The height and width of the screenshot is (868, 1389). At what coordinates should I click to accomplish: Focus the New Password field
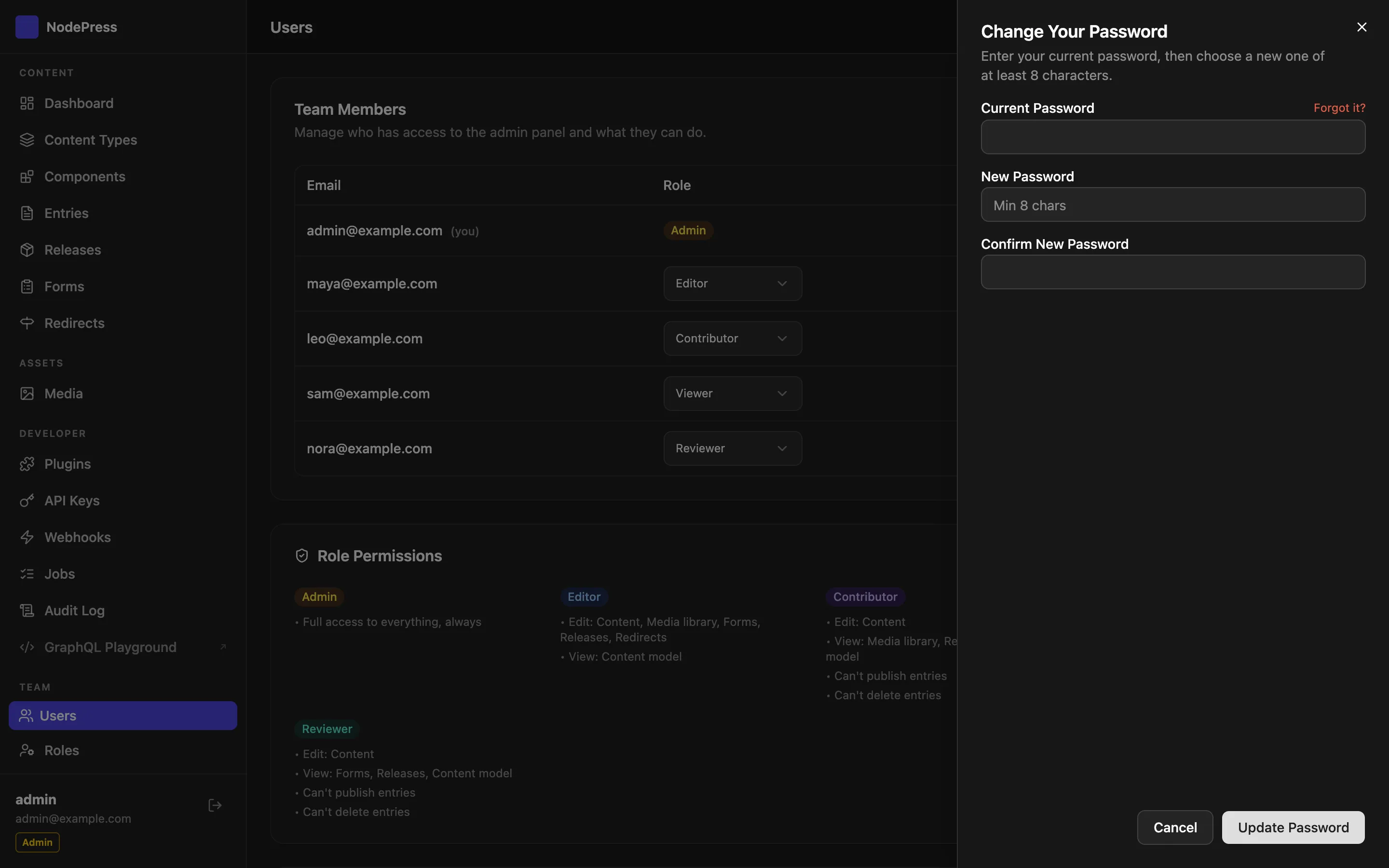1172,204
